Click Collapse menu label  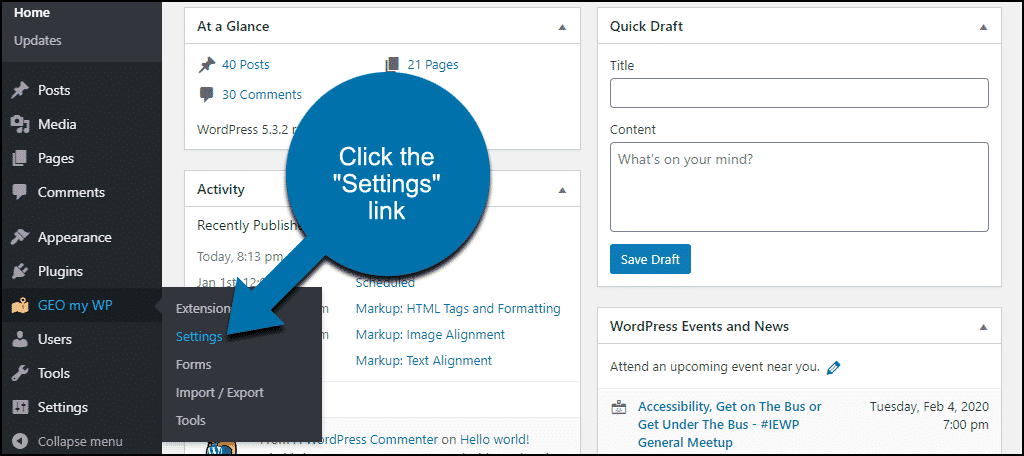click(80, 441)
